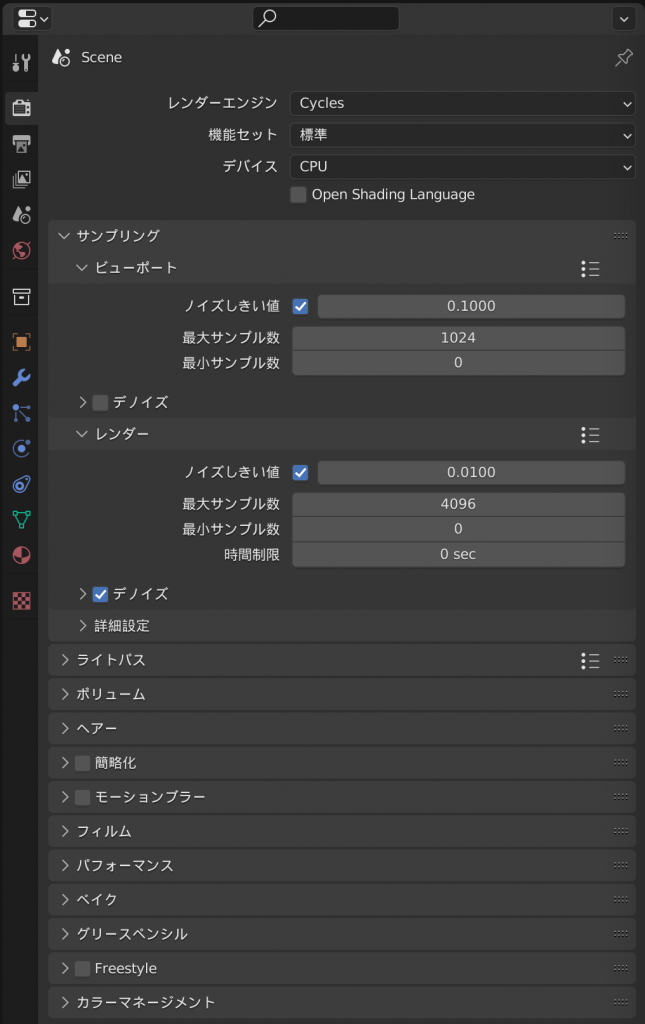The height and width of the screenshot is (1024, 645).
Task: Click the properties search field
Action: point(326,18)
